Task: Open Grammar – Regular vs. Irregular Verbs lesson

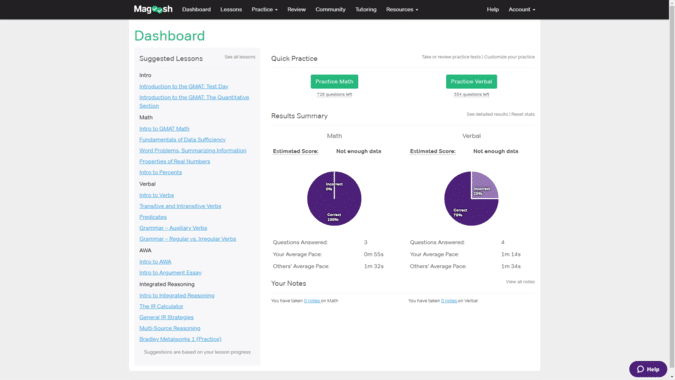Action: coord(188,239)
